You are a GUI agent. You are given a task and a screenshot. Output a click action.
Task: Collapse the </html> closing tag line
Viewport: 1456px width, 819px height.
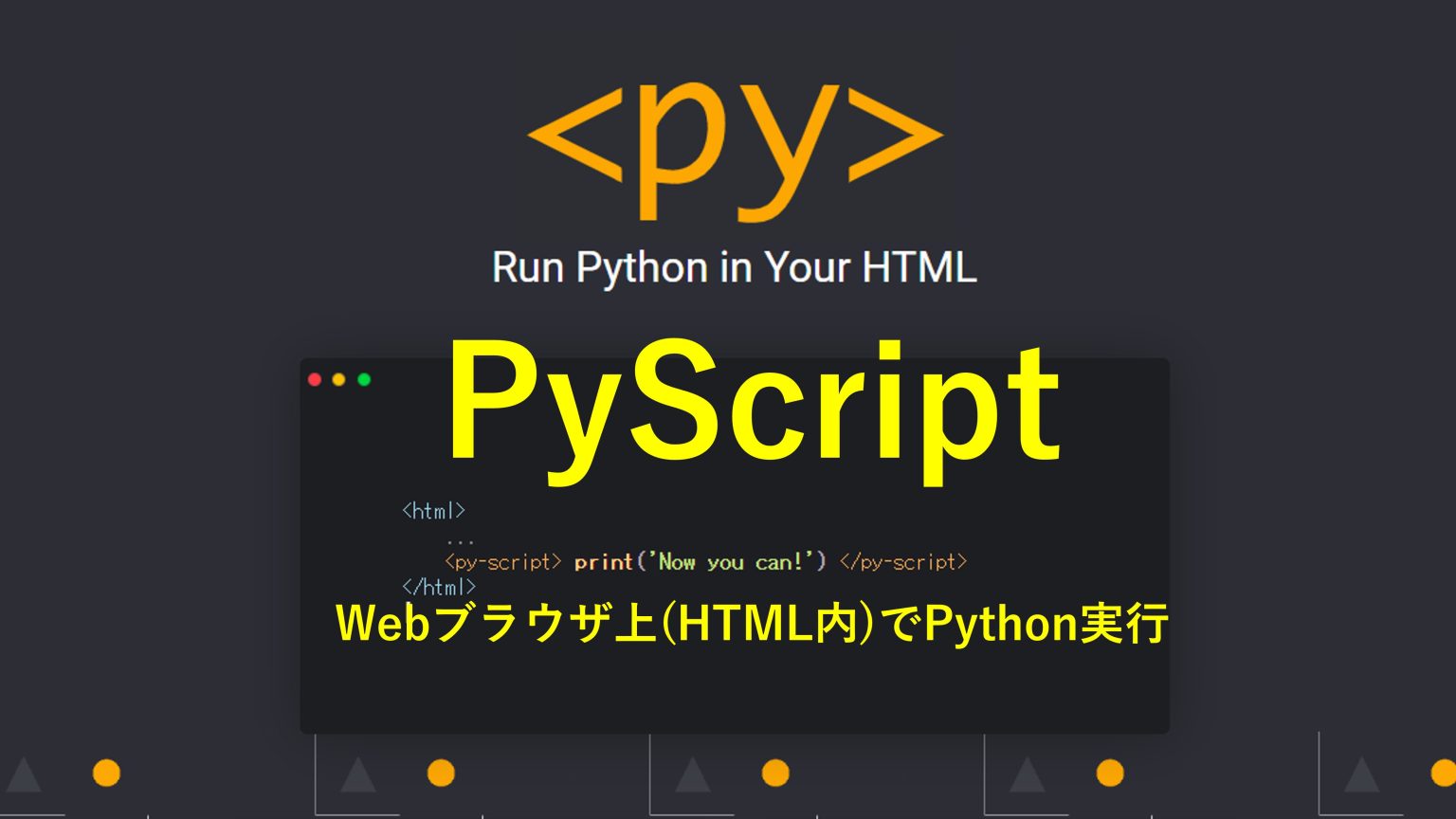click(x=439, y=587)
